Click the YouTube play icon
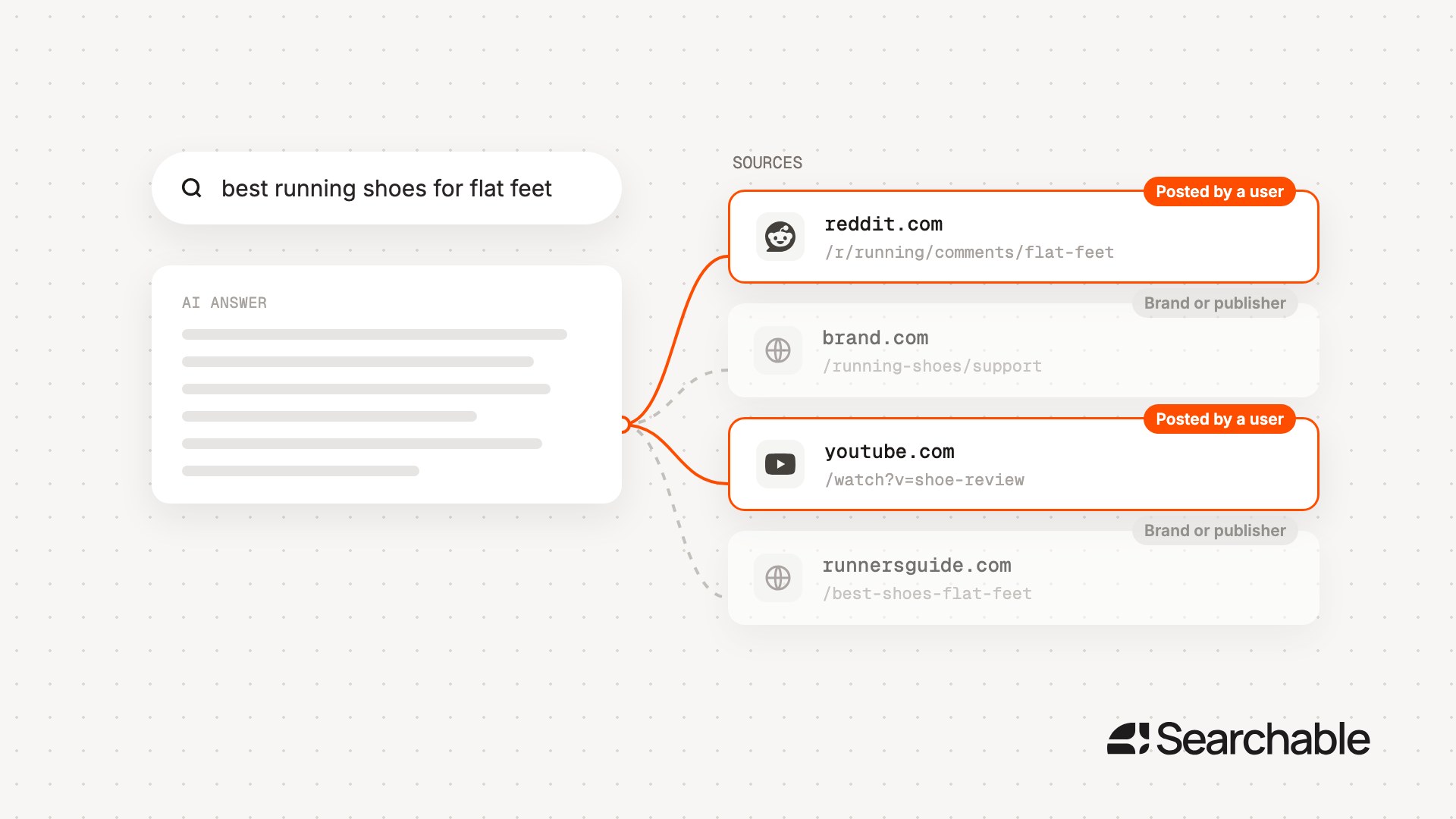Image resolution: width=1456 pixels, height=819 pixels. [780, 464]
